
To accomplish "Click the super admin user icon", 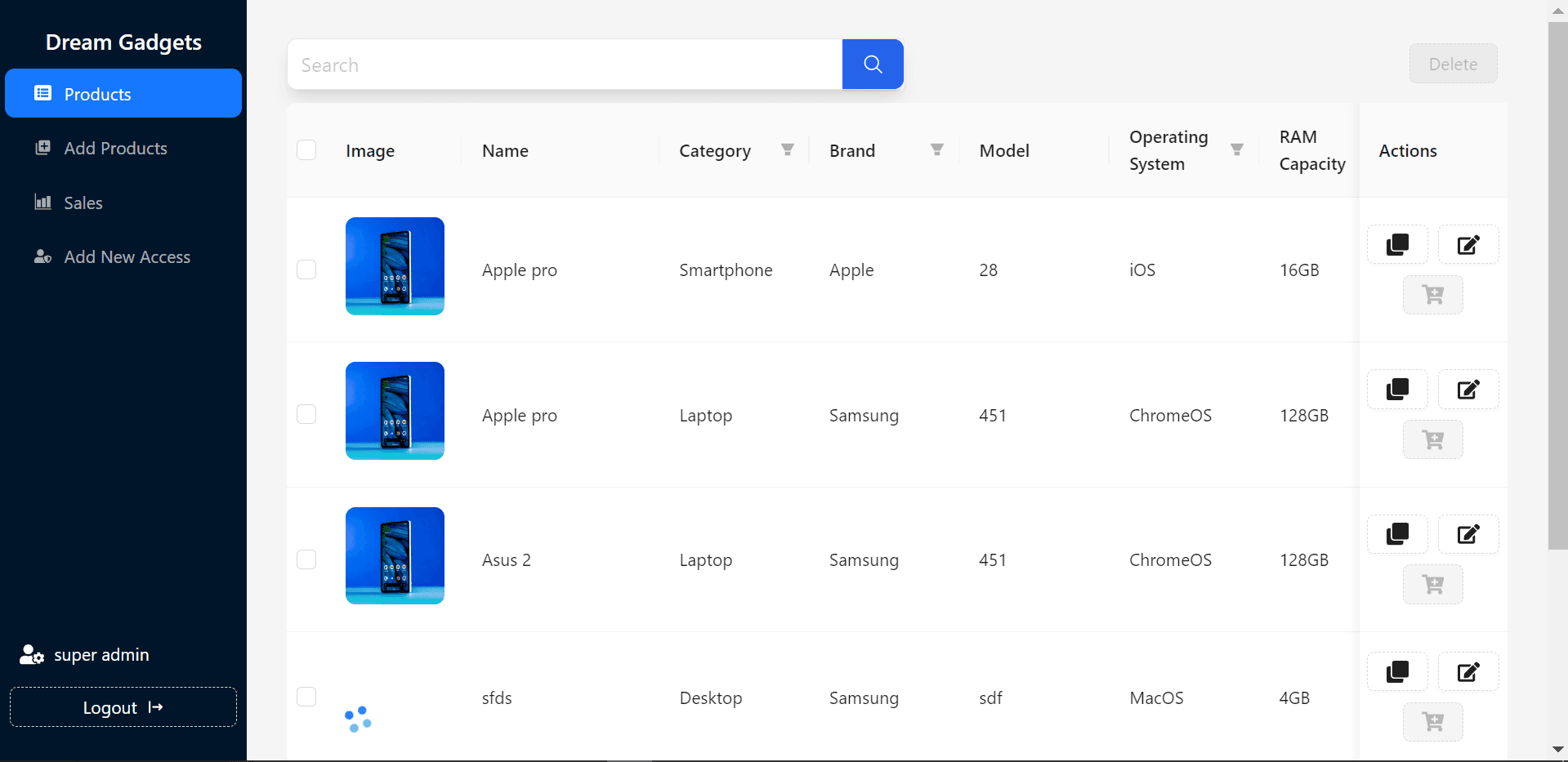I will [x=30, y=654].
